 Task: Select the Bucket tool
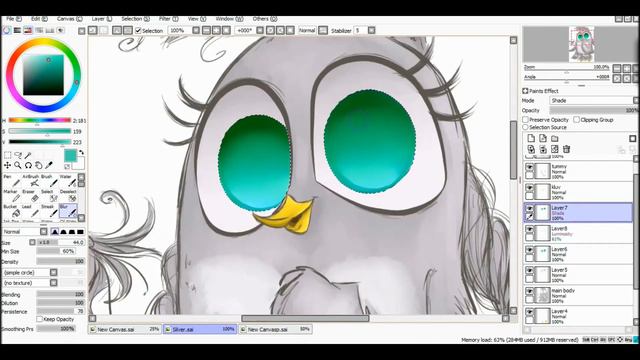coord(12,211)
